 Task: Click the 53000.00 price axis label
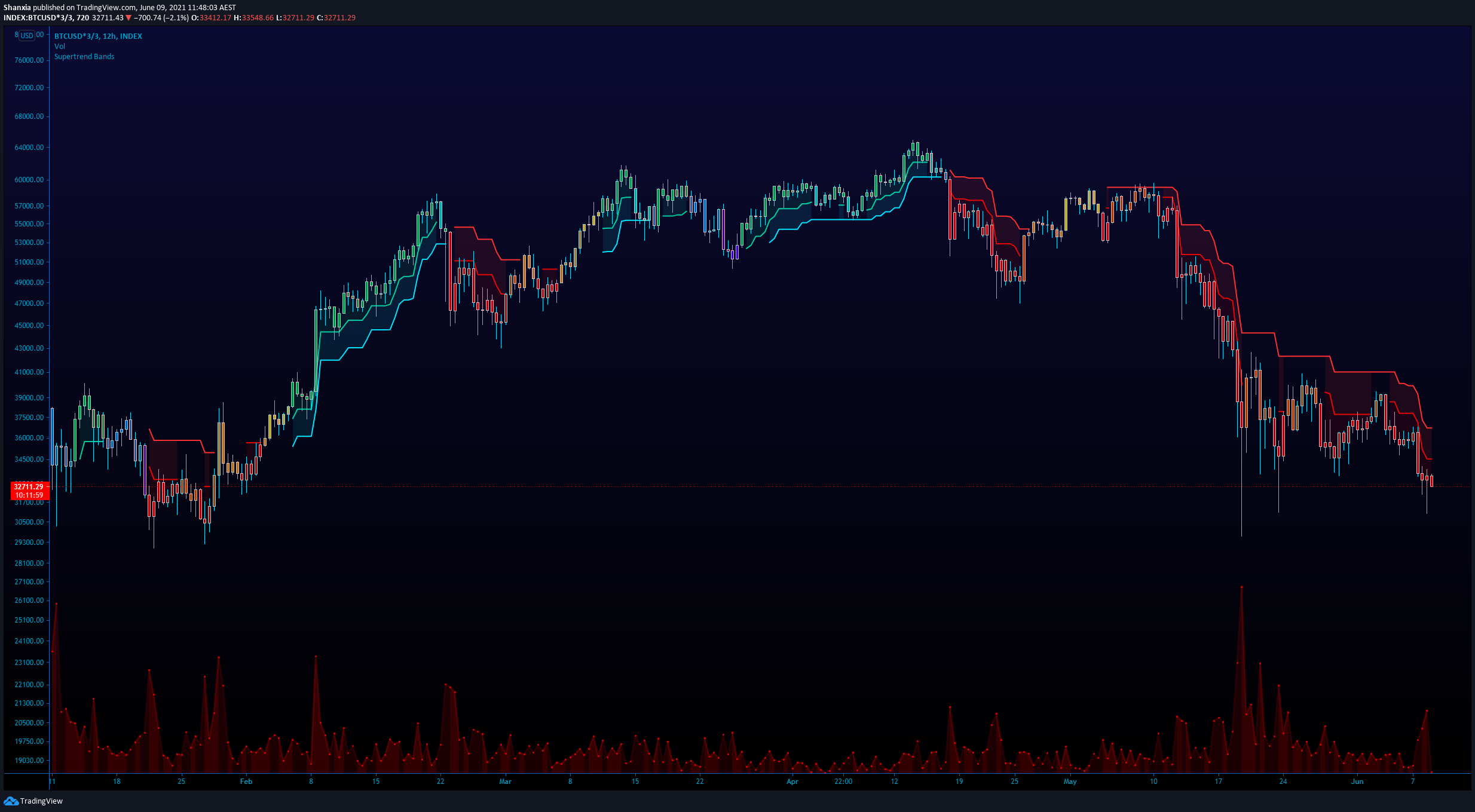click(29, 243)
